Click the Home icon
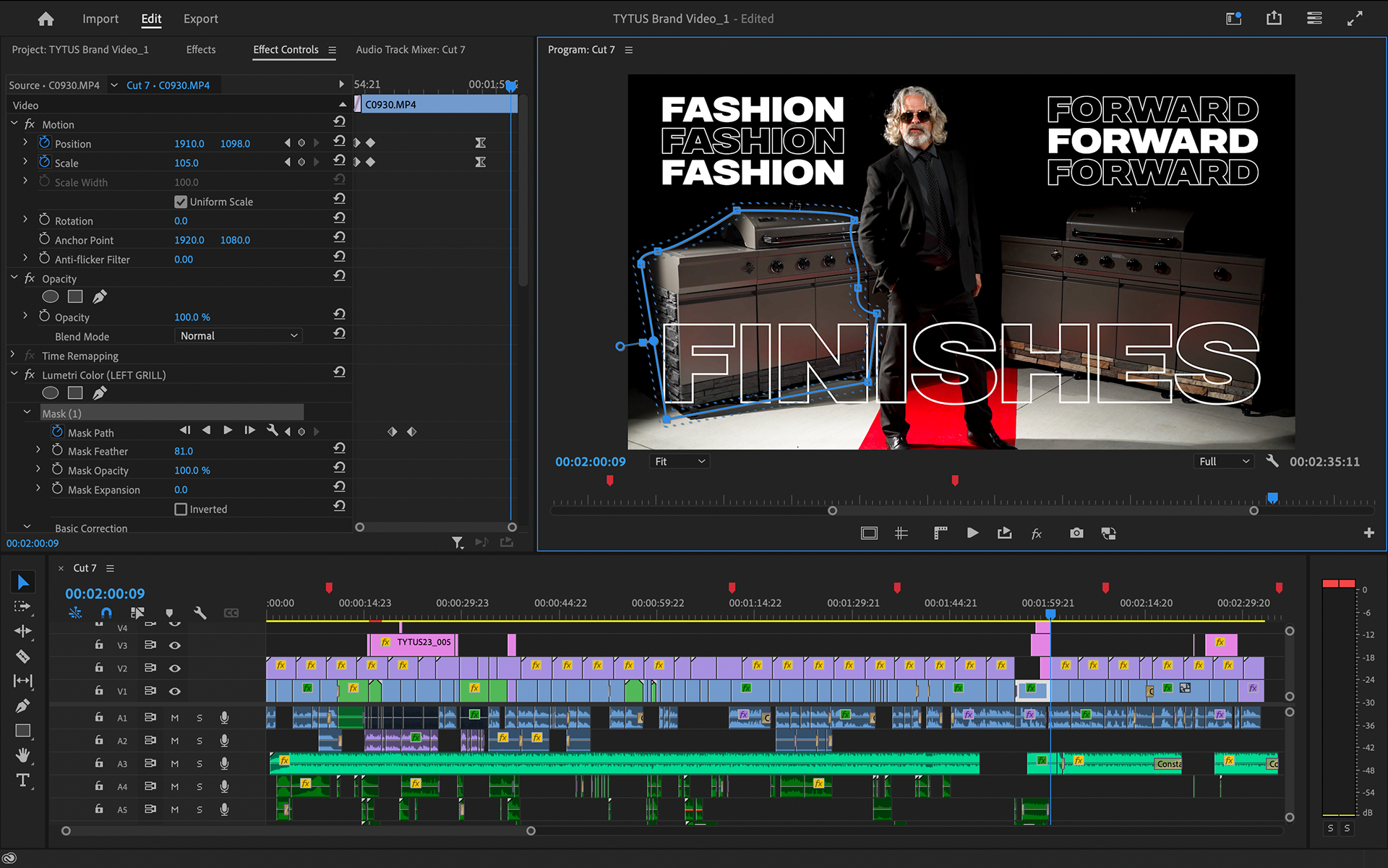Viewport: 1388px width, 868px height. (46, 19)
